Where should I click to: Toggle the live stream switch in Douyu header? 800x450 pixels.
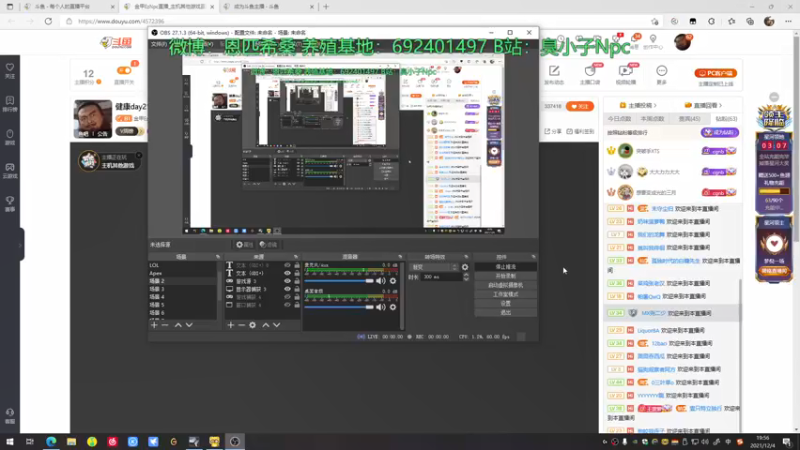pyautogui.click(x=124, y=70)
